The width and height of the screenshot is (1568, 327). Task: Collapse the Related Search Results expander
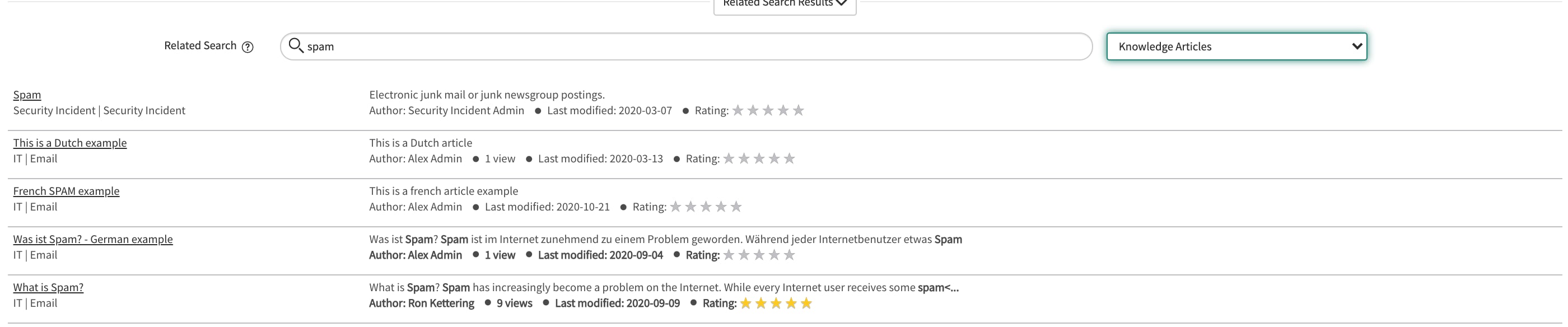(x=785, y=5)
